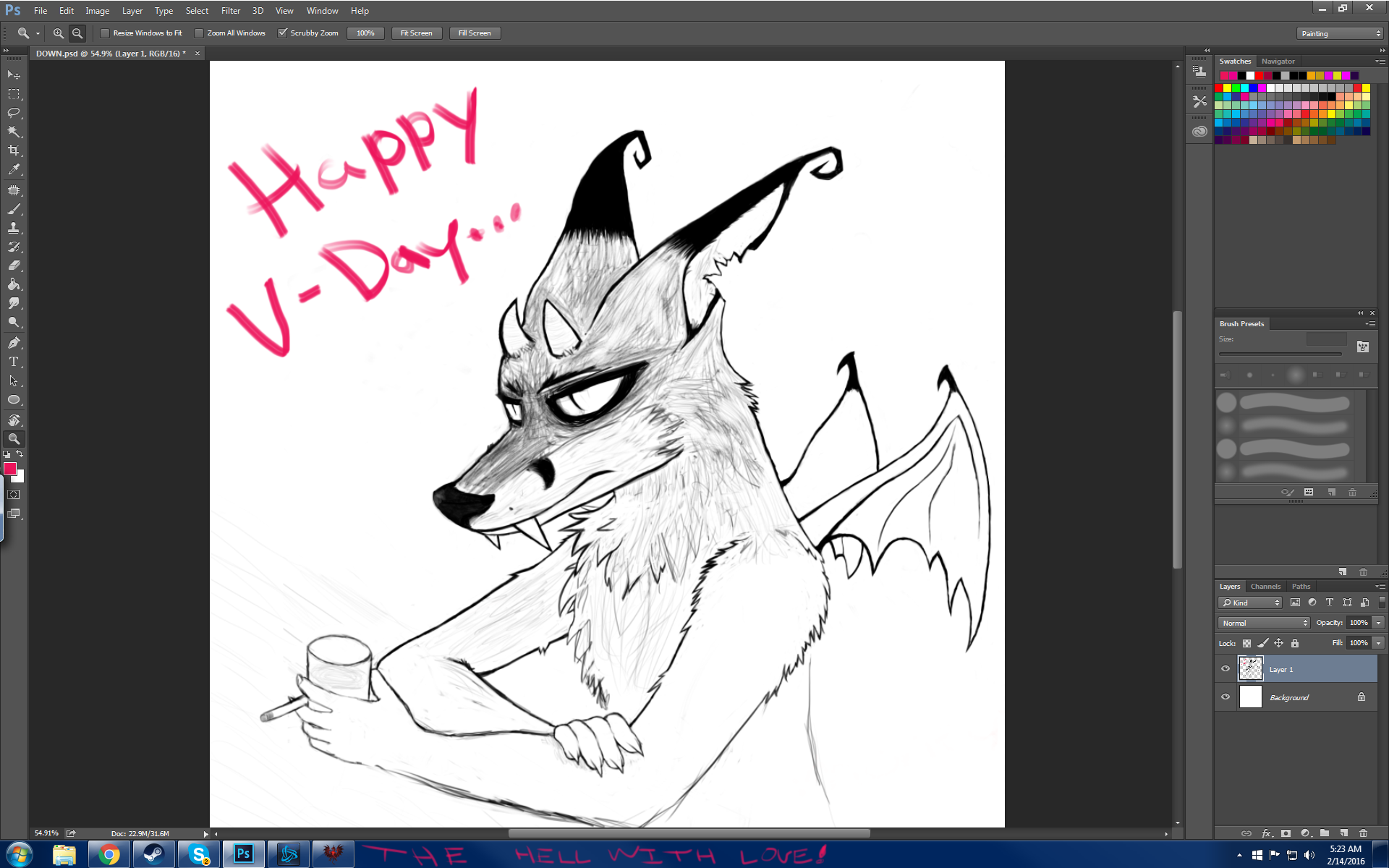Switch to the Channels tab

1265,587
